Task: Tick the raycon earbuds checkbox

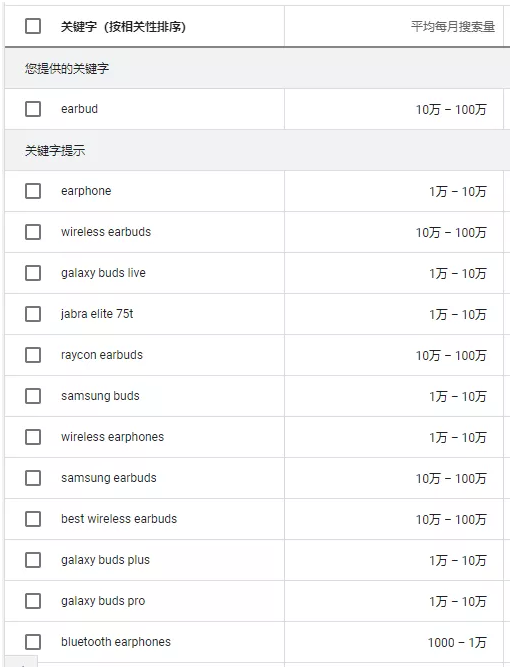Action: point(33,355)
